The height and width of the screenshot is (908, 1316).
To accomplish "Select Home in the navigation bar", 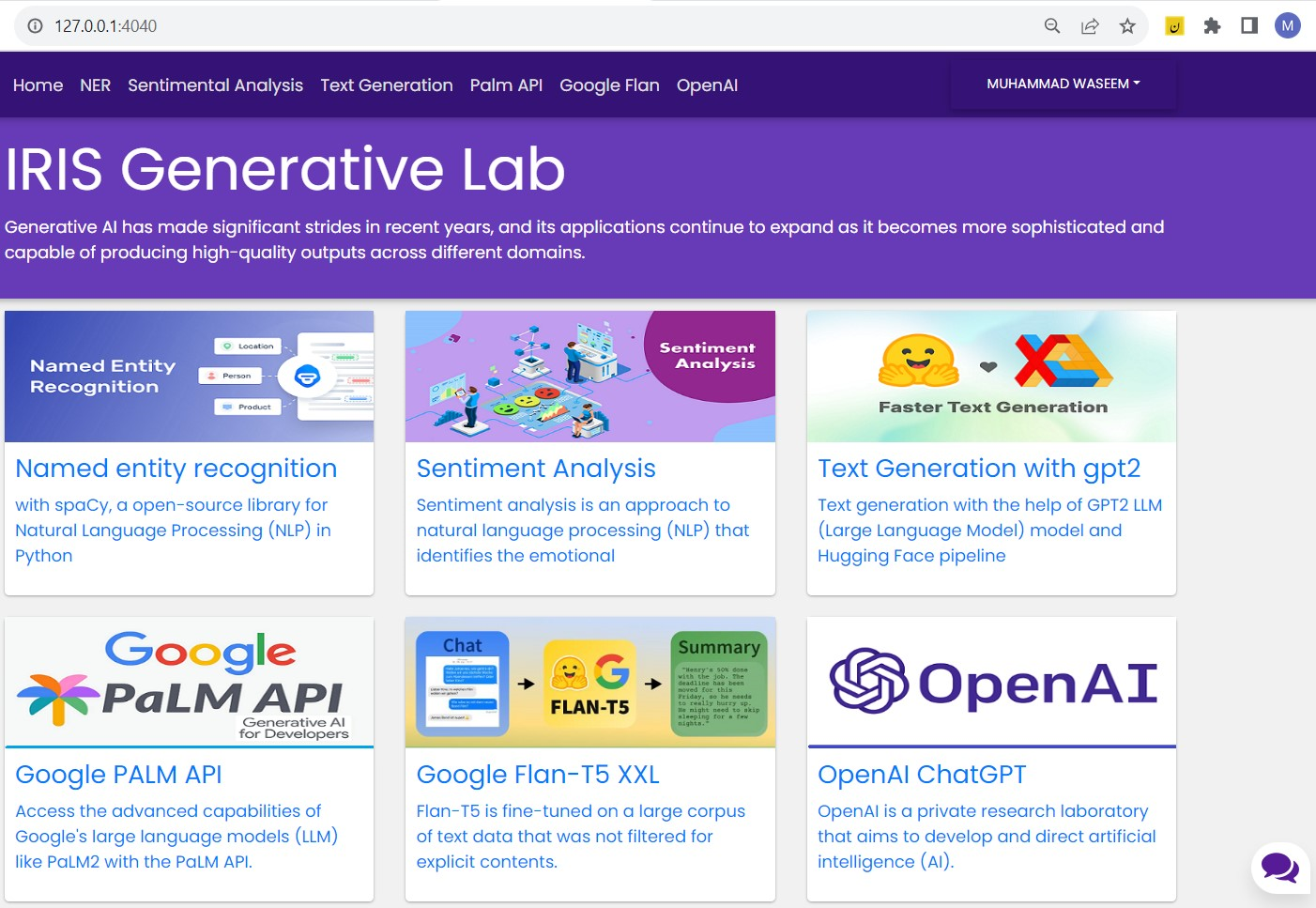I will point(38,85).
